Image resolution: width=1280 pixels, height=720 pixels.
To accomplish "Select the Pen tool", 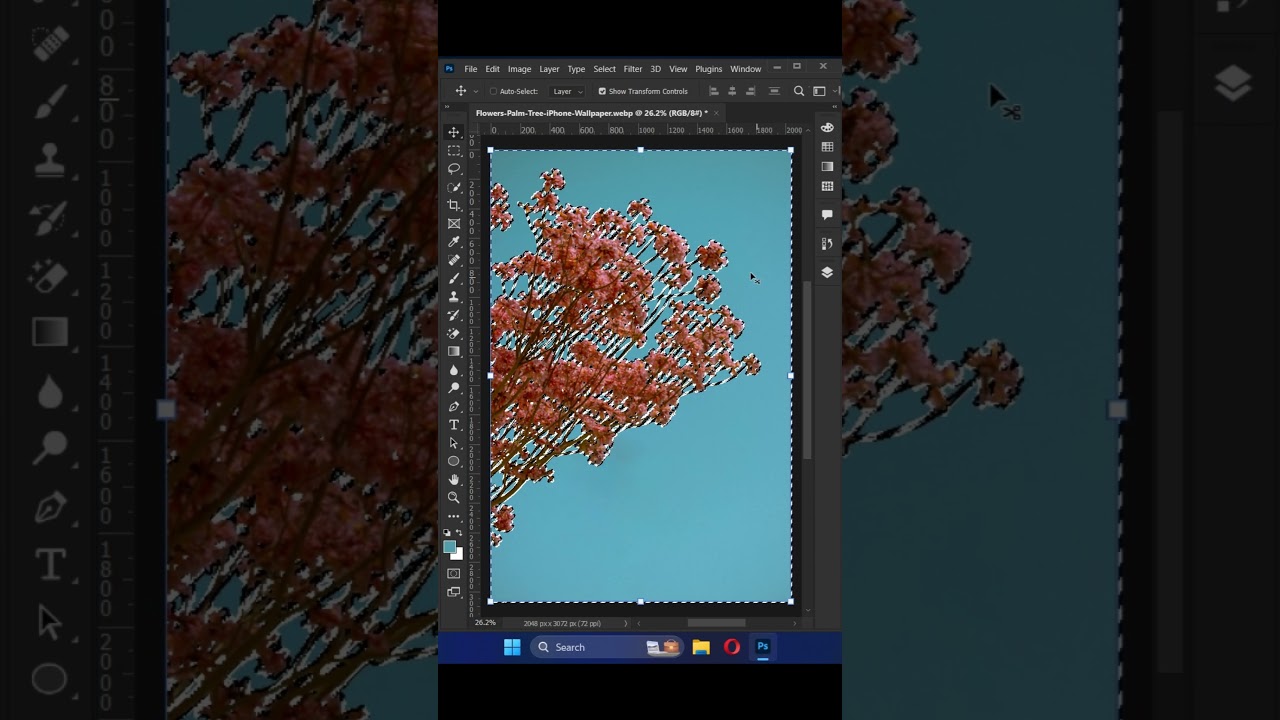I will click(454, 406).
